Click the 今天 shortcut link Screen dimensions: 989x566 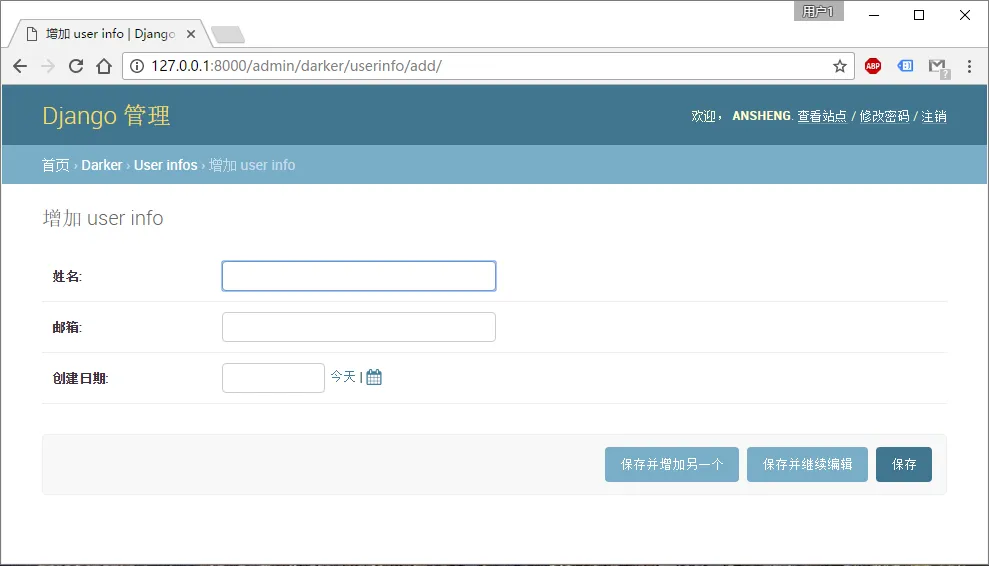(343, 377)
